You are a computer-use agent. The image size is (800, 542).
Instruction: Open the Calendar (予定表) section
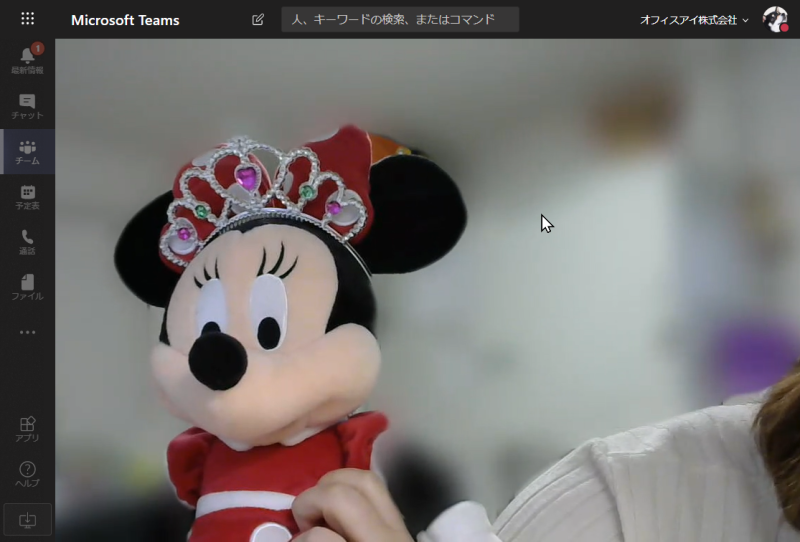pyautogui.click(x=28, y=196)
